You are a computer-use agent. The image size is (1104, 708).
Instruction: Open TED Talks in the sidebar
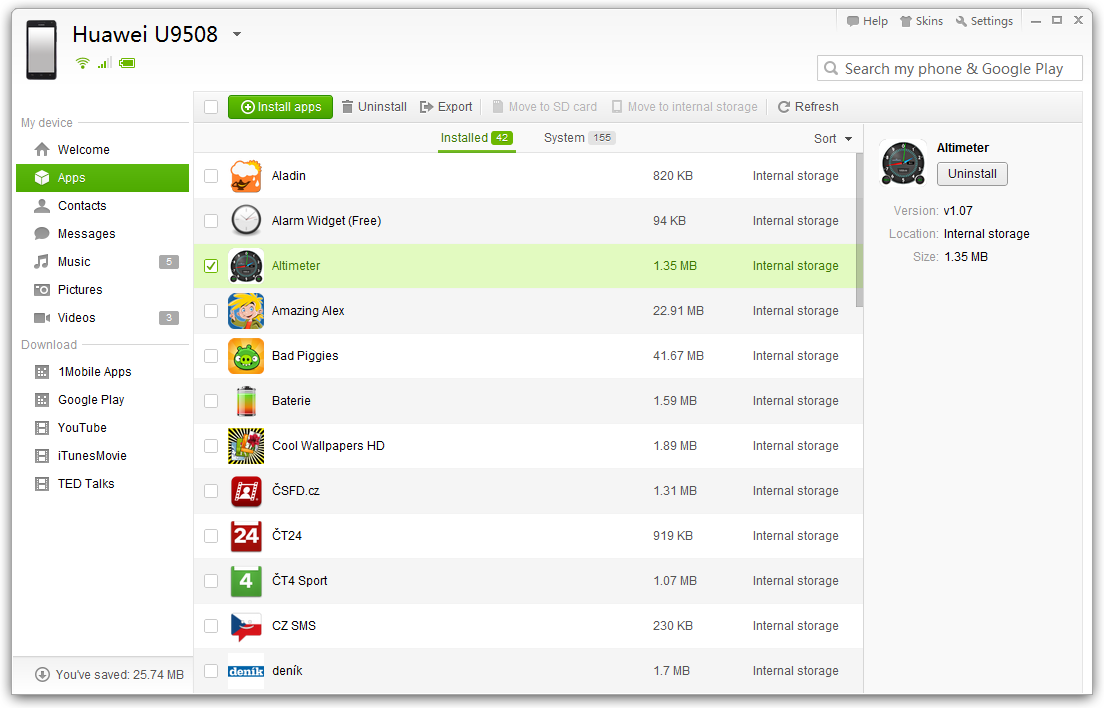tap(103, 484)
